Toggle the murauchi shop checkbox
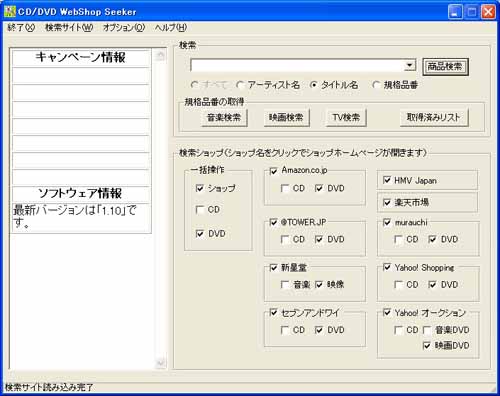Image resolution: width=500 pixels, height=396 pixels. (x=387, y=222)
